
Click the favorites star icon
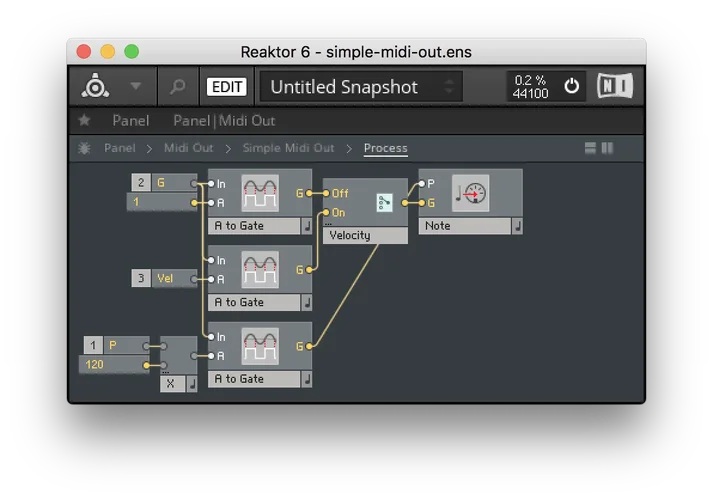click(84, 120)
